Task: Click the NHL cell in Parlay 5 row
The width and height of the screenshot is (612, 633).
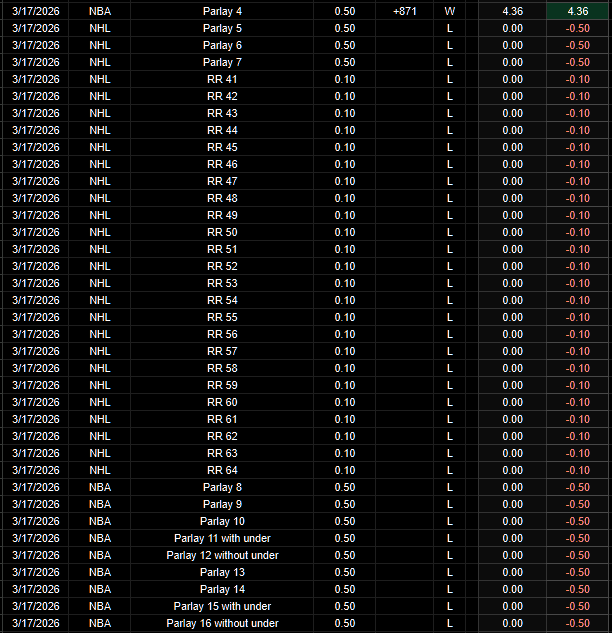Action: (x=100, y=28)
